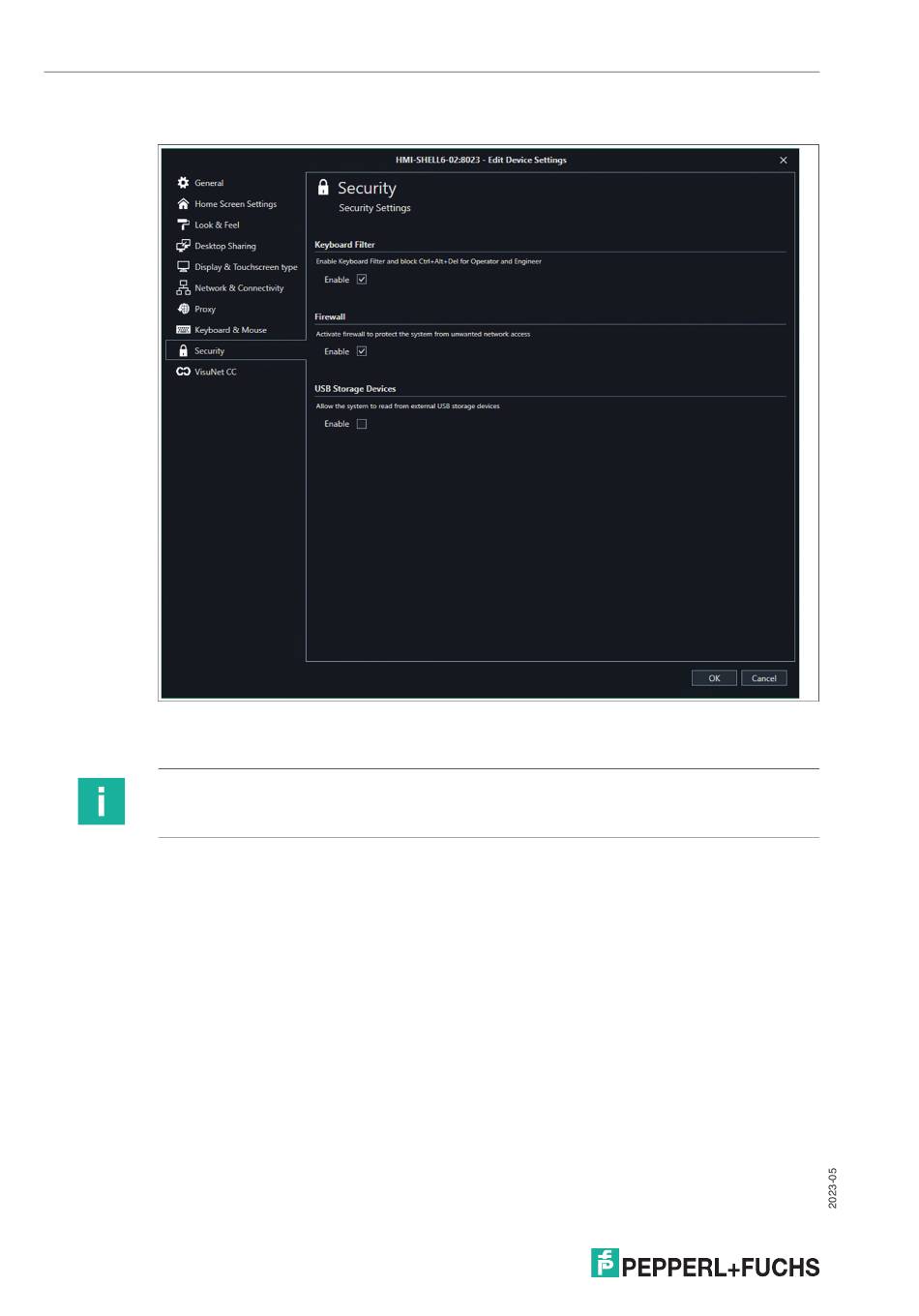The height and width of the screenshot is (1316, 919).
Task: Click the Firewall section heading
Action: [x=330, y=316]
